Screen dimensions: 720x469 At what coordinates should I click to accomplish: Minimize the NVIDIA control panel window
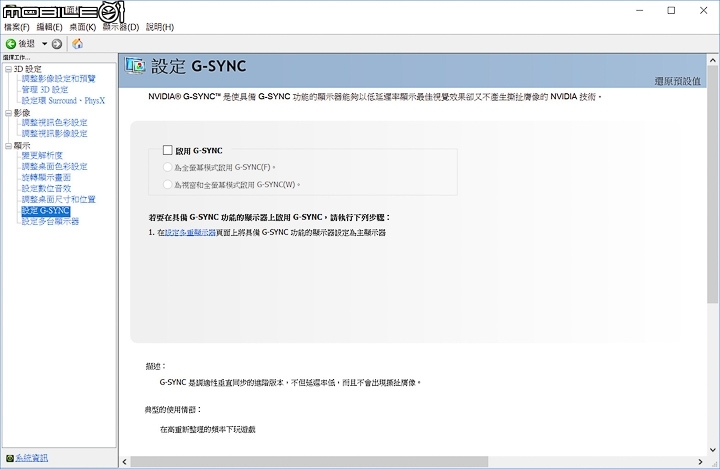pyautogui.click(x=640, y=10)
